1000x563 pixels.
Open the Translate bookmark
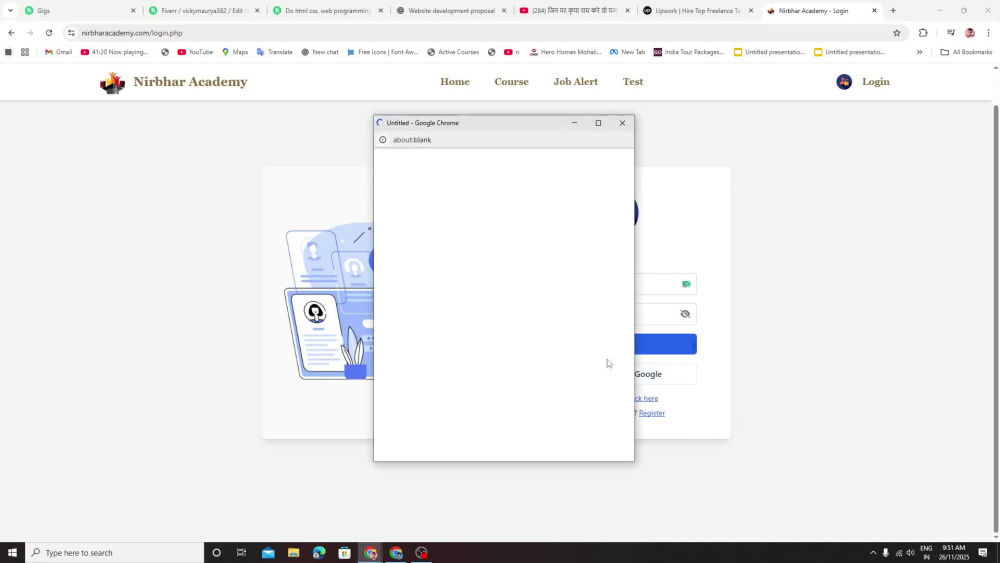coord(274,52)
